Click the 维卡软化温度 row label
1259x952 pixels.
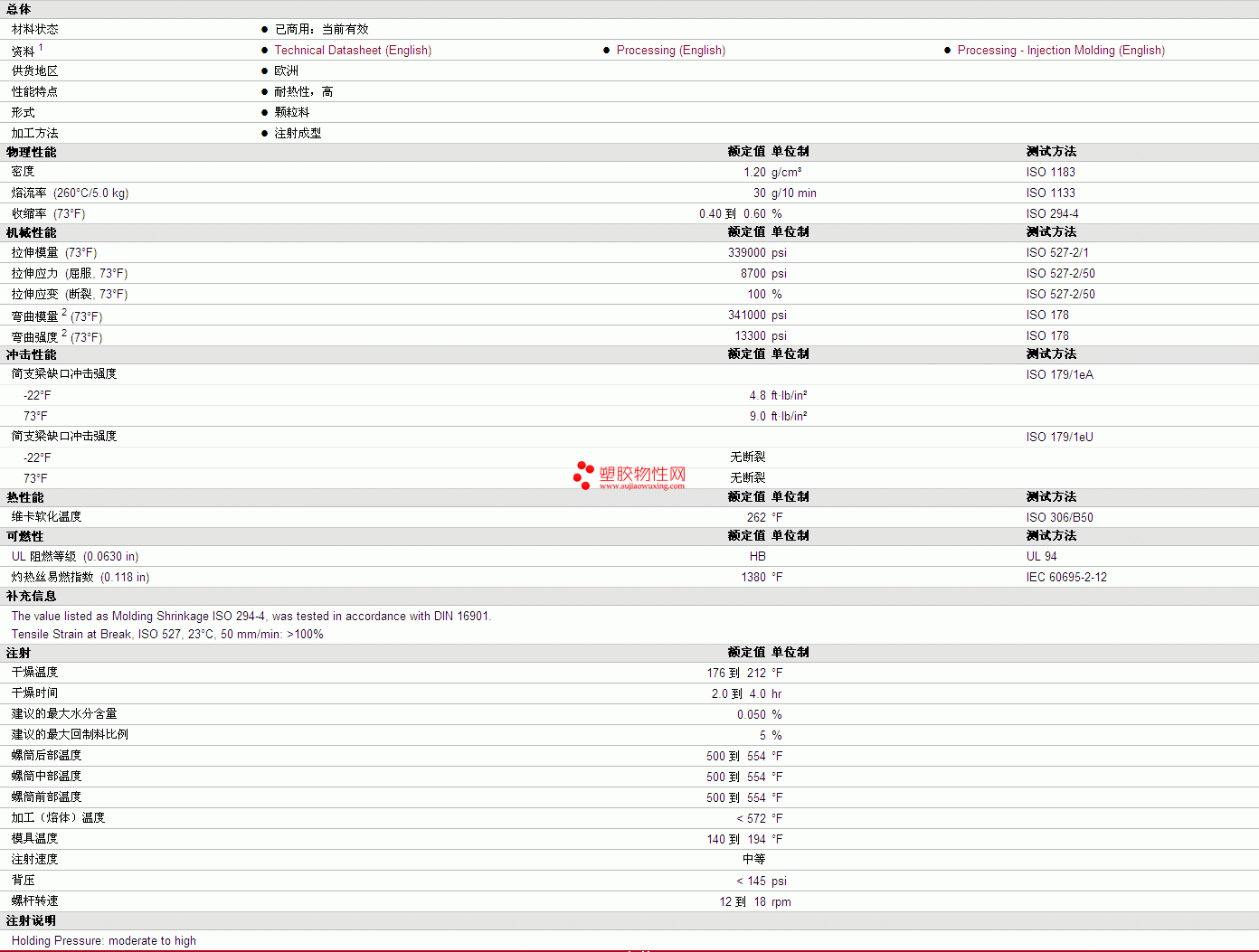pos(47,517)
